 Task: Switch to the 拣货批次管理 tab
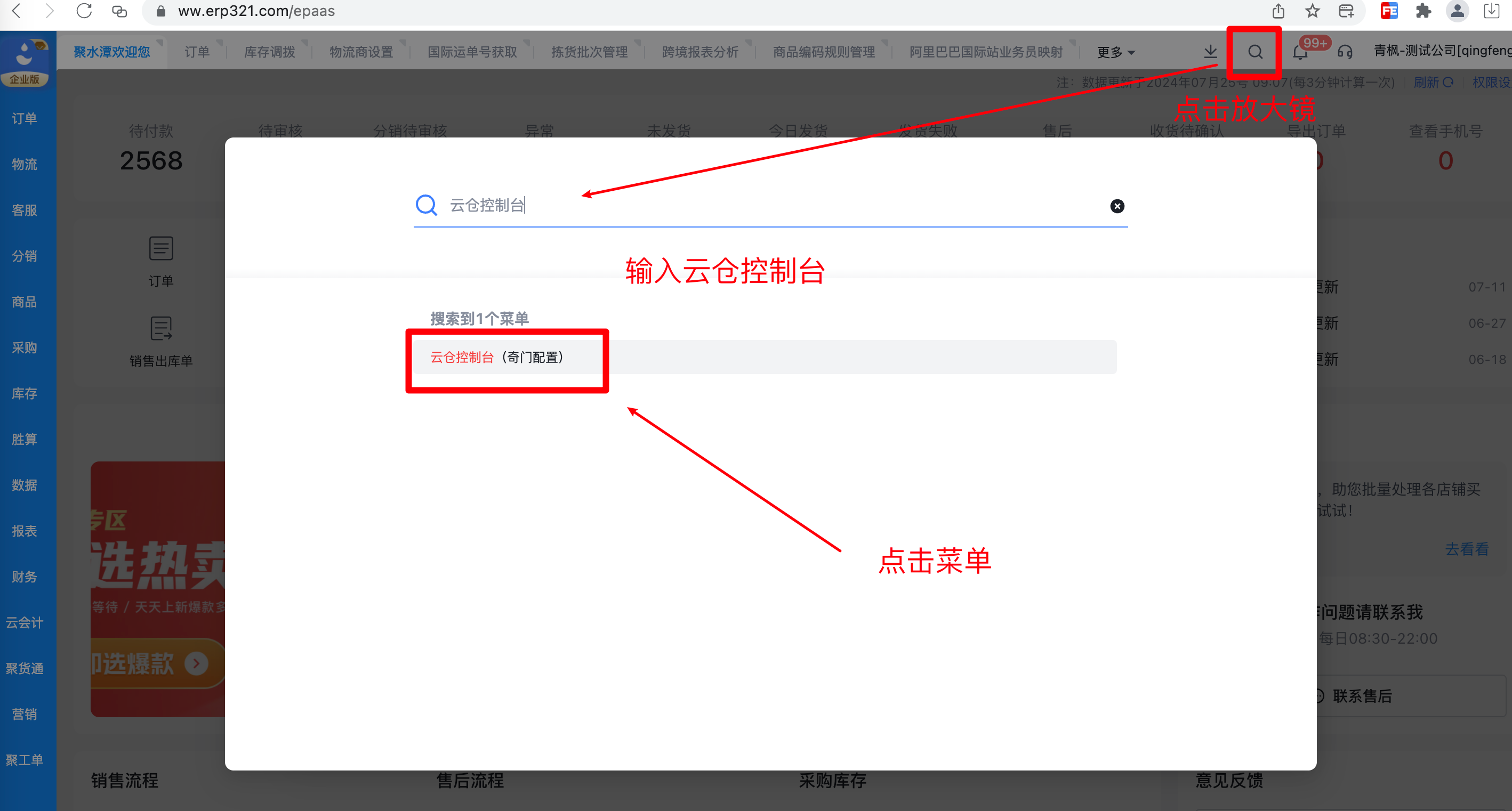[x=589, y=52]
